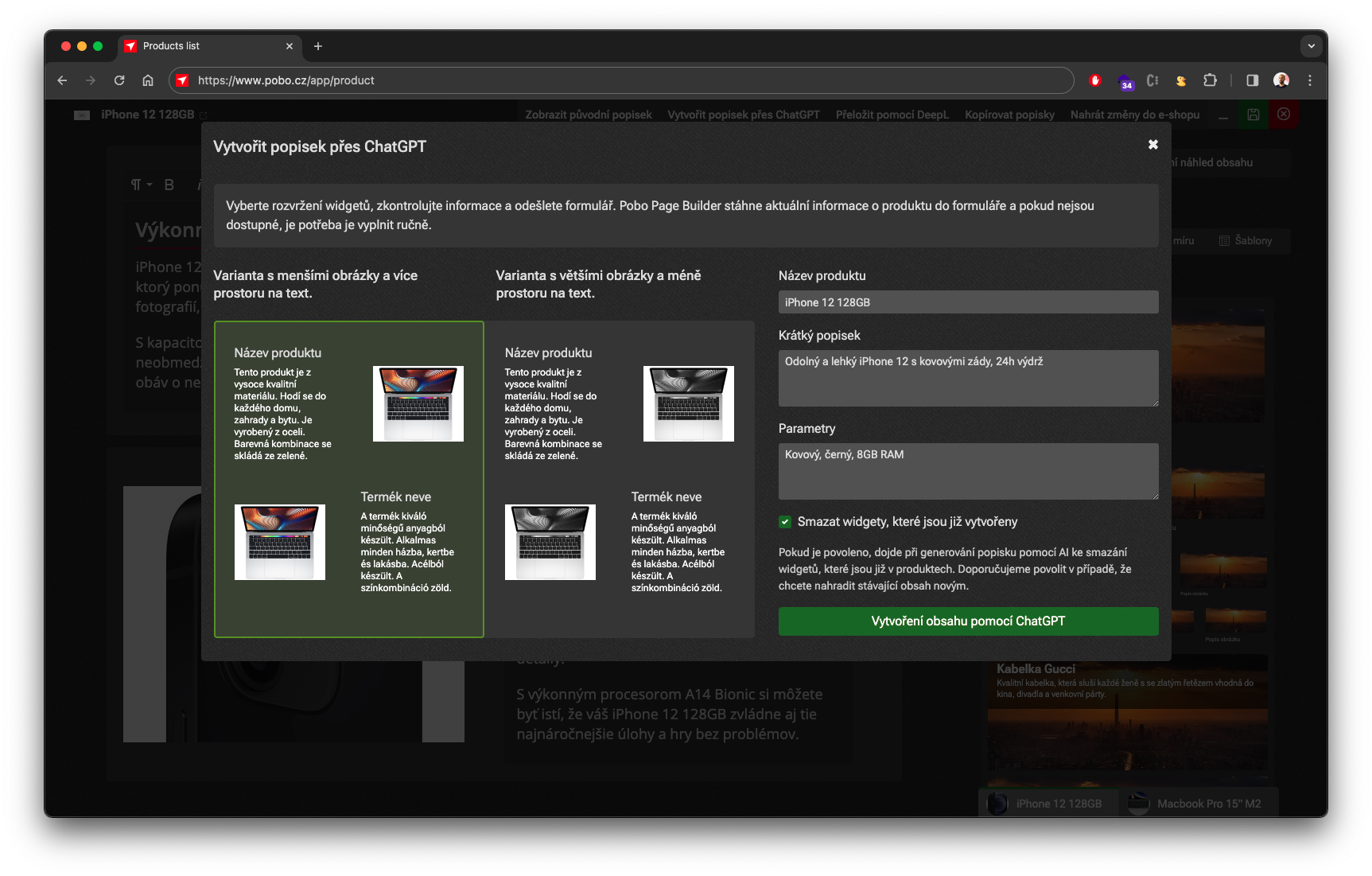The image size is (1372, 876).
Task: Edit the Parametry text area
Action: [968, 471]
